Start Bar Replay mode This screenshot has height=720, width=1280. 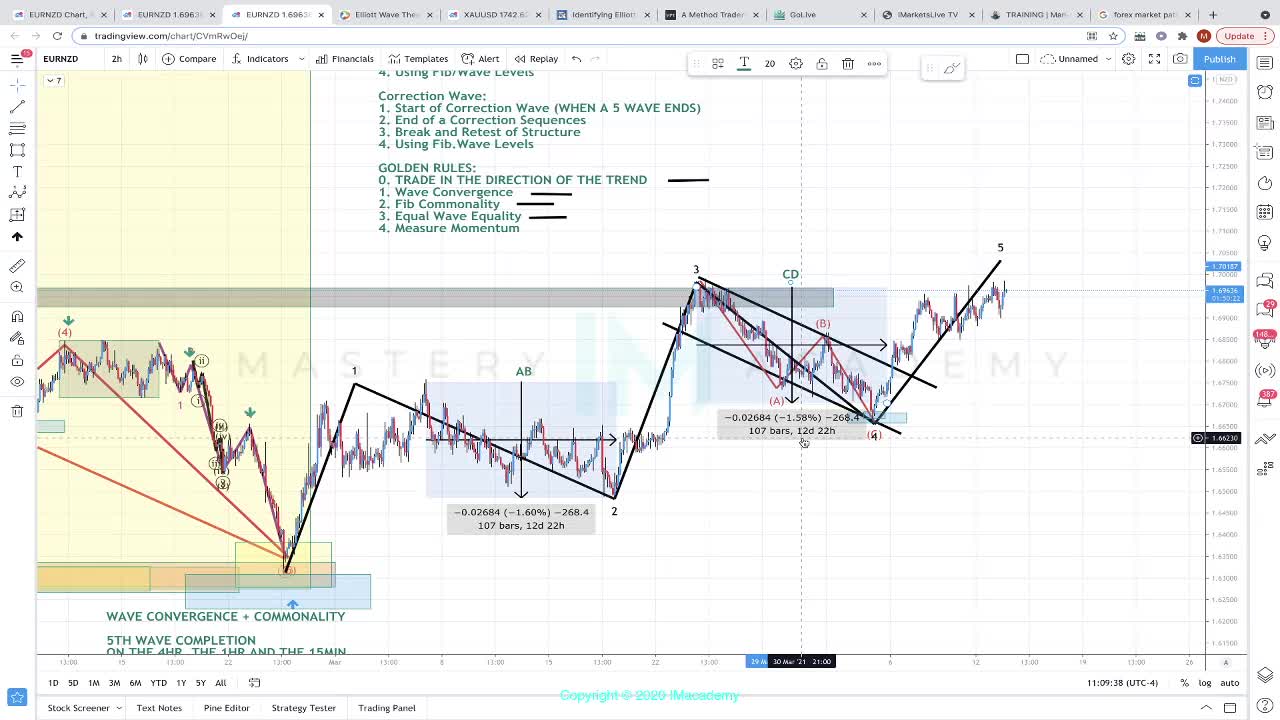tap(536, 59)
